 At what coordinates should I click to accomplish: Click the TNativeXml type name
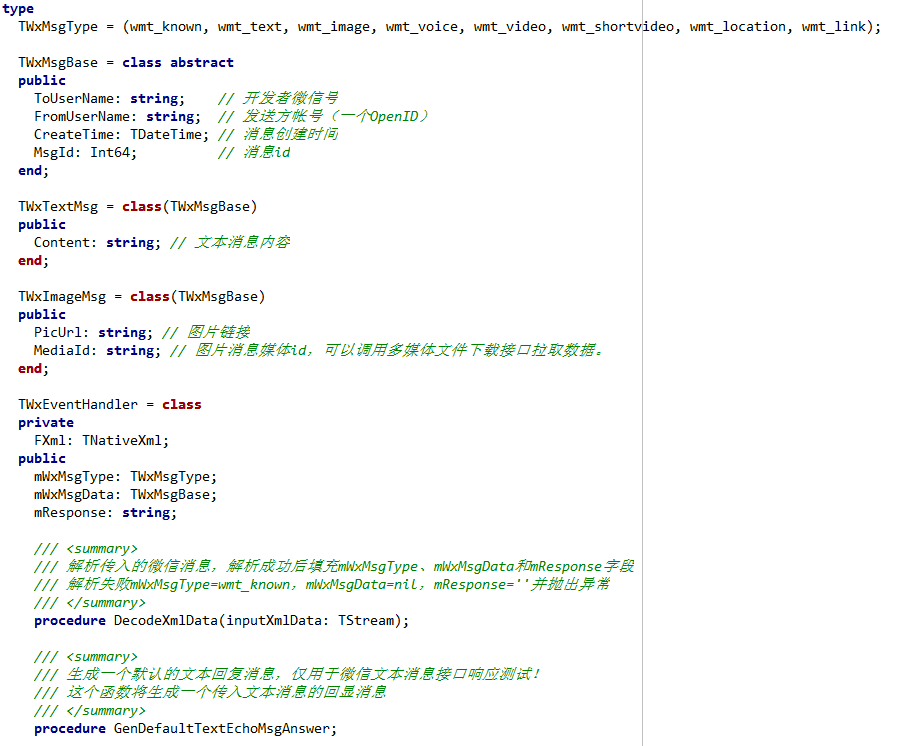click(122, 440)
